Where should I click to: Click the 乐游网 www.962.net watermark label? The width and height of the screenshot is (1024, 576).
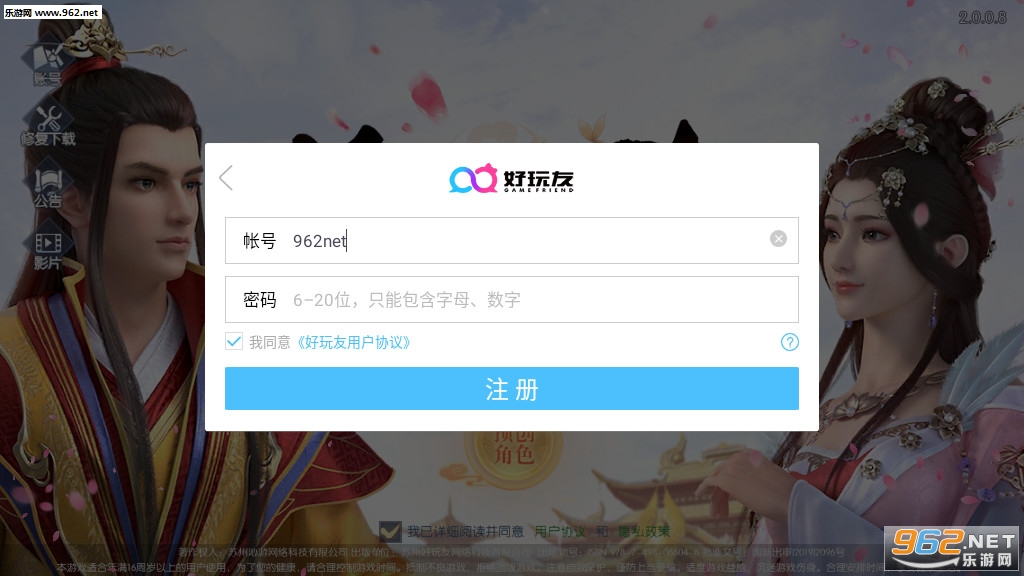(52, 12)
